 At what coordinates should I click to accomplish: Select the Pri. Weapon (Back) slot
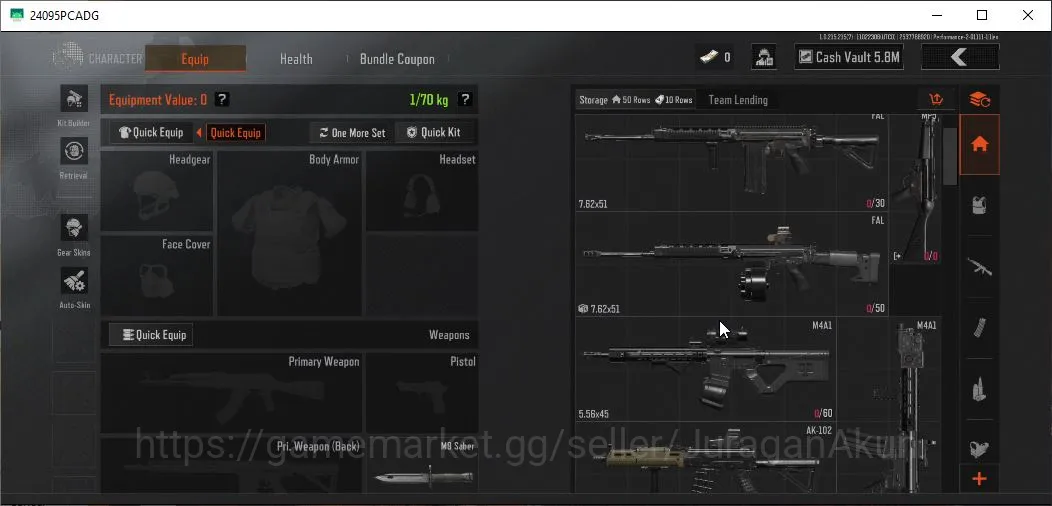click(231, 464)
